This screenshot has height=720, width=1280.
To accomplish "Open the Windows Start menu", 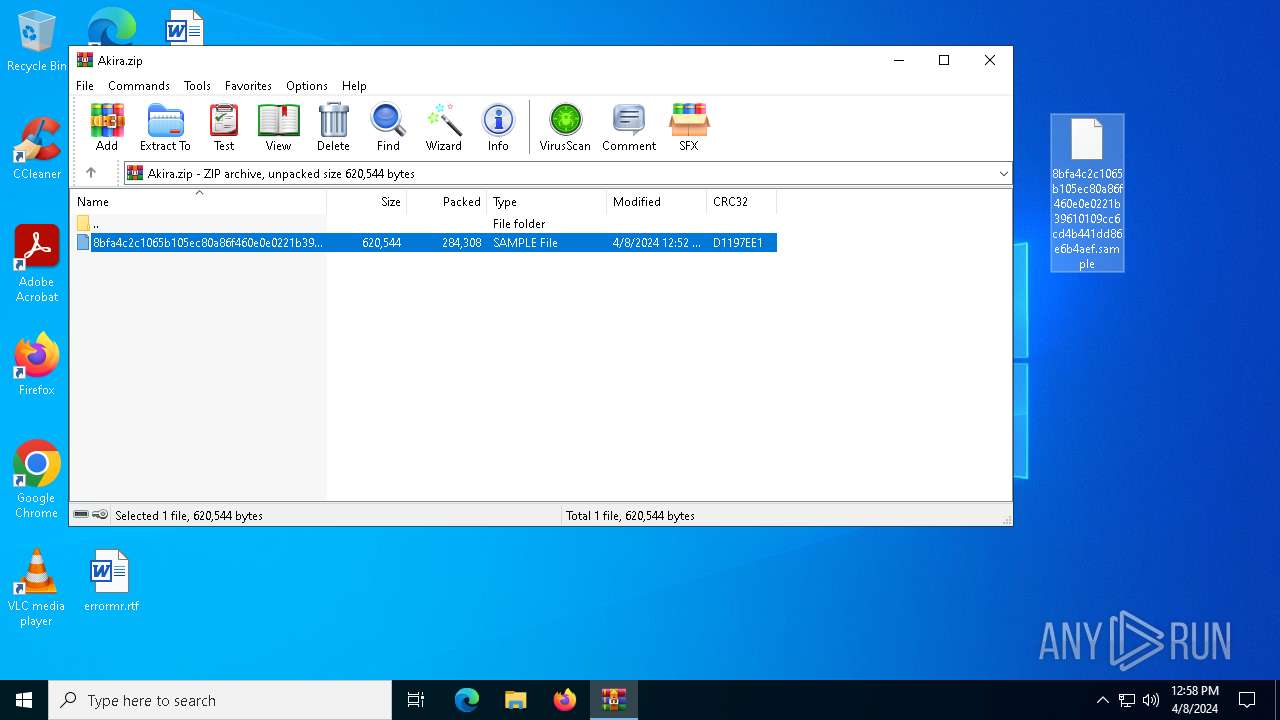I will coord(24,700).
